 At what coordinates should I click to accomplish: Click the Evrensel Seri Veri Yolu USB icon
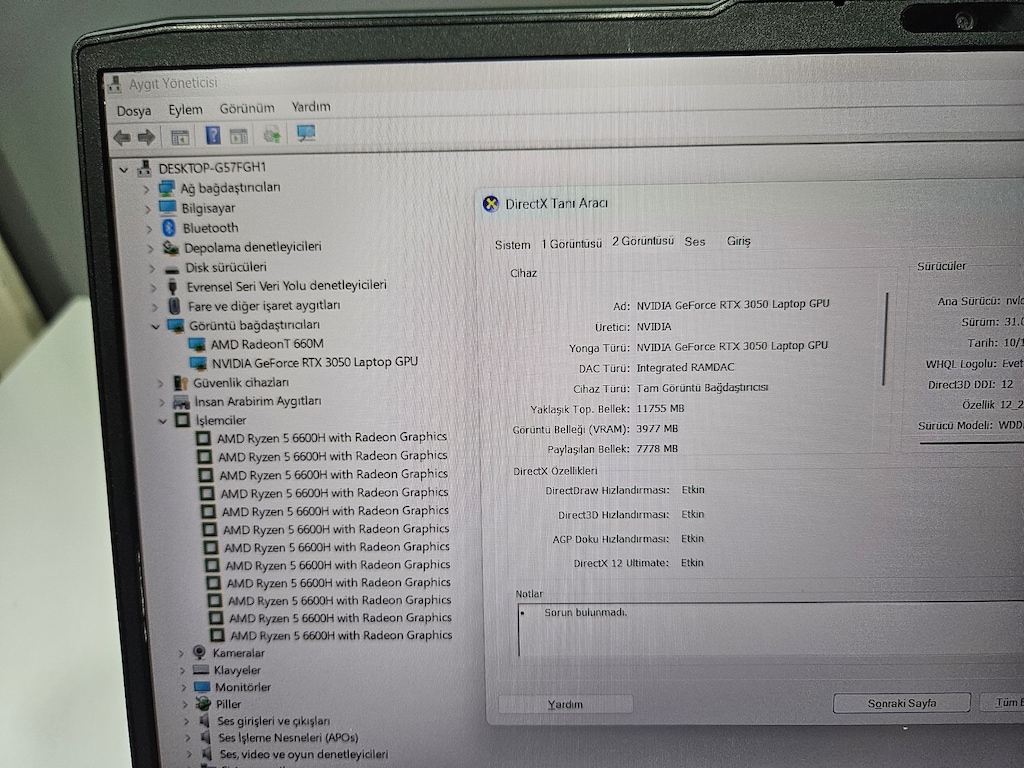173,287
